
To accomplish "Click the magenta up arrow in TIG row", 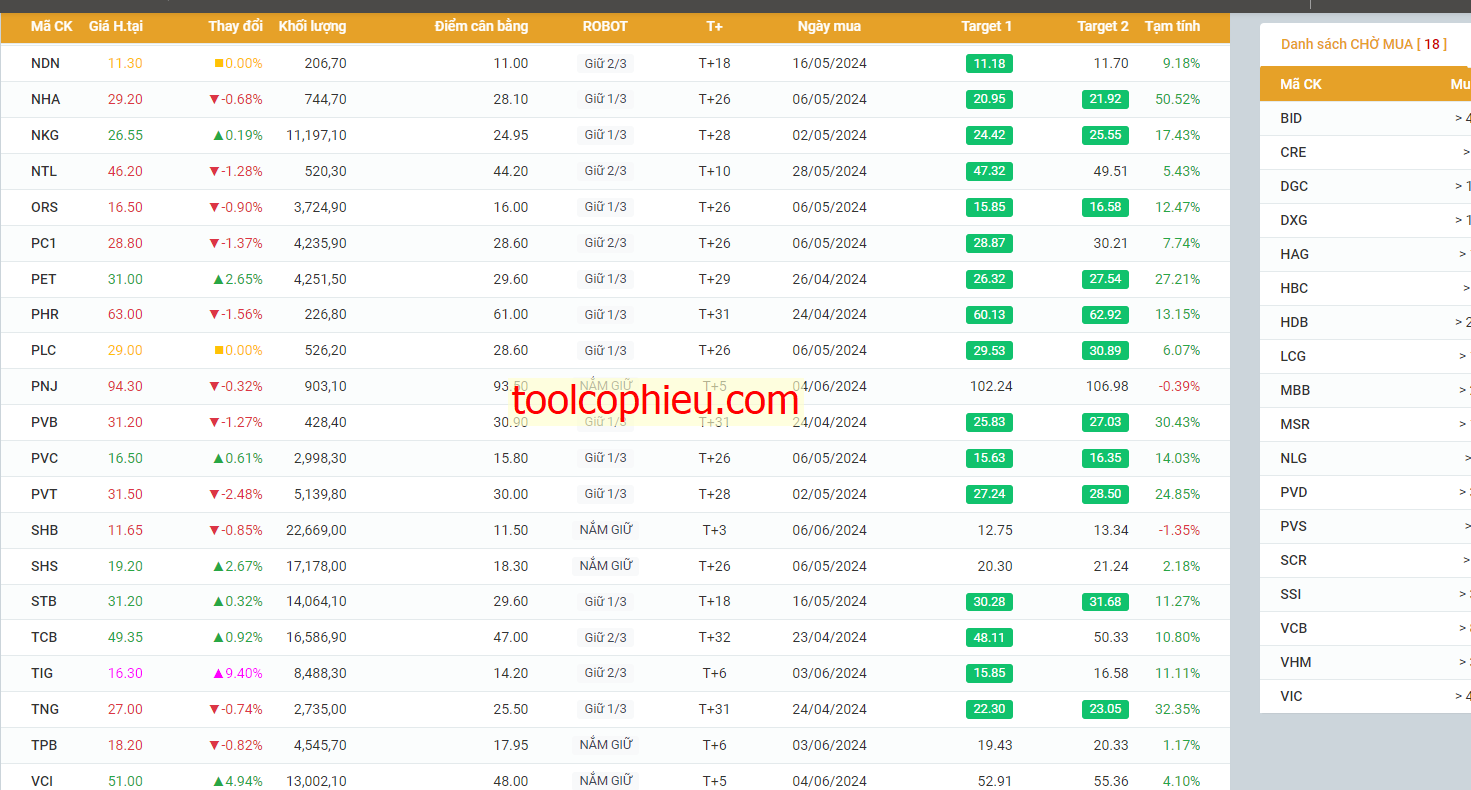I will click(218, 673).
